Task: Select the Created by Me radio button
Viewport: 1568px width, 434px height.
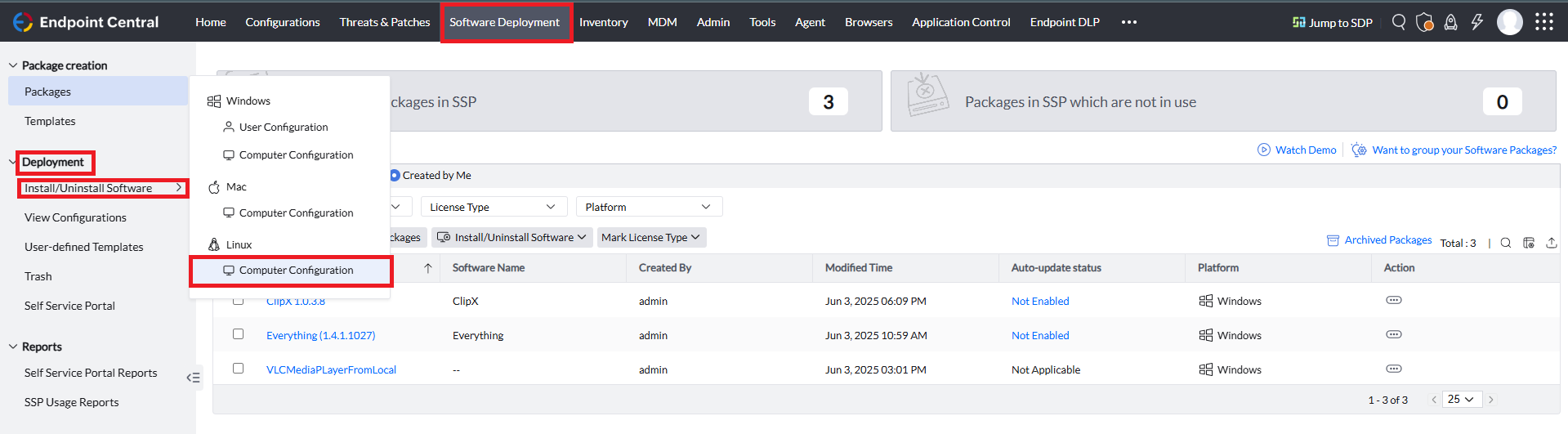Action: (395, 175)
